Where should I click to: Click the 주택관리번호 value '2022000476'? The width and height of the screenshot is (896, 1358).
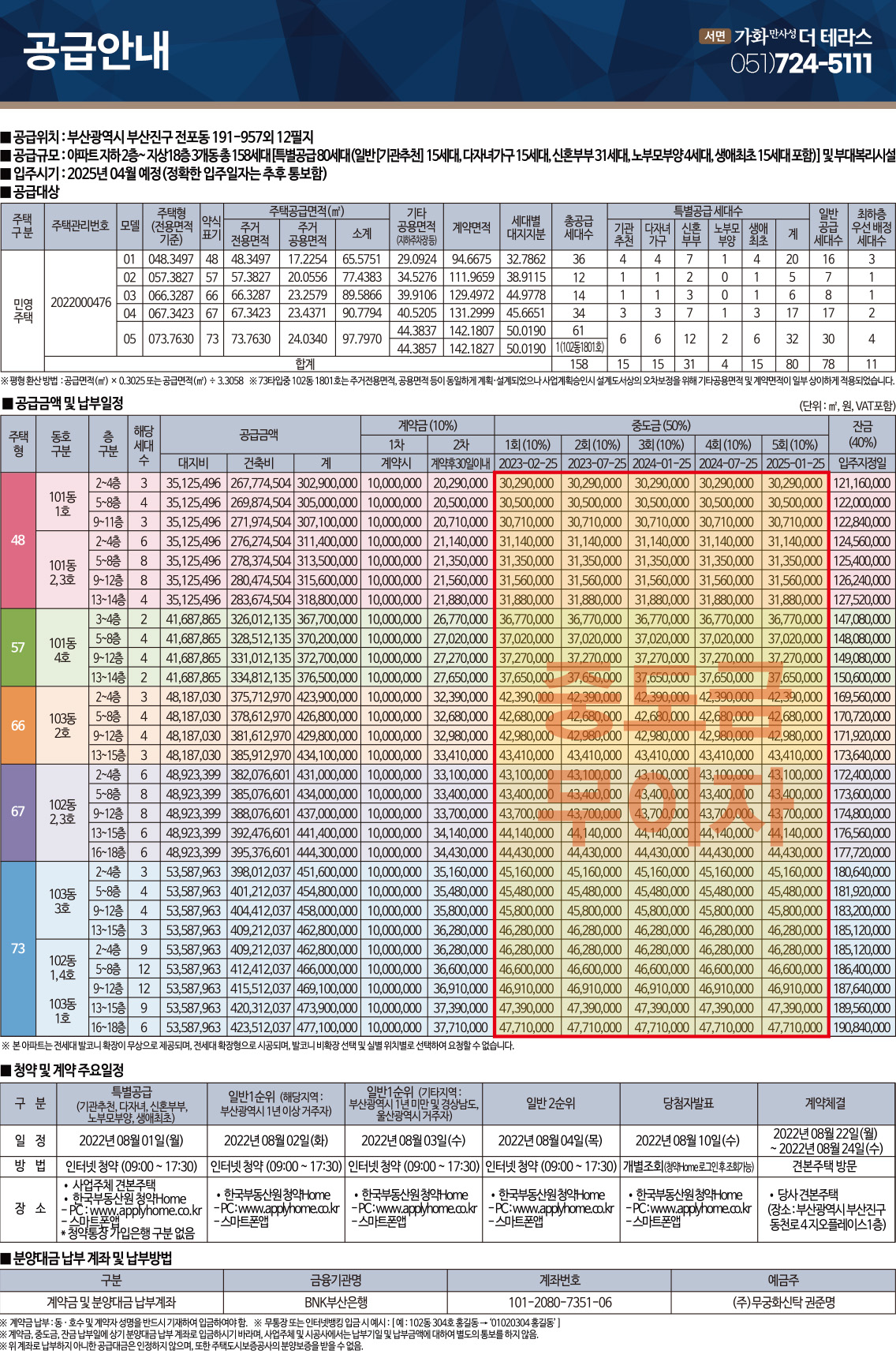(x=80, y=302)
